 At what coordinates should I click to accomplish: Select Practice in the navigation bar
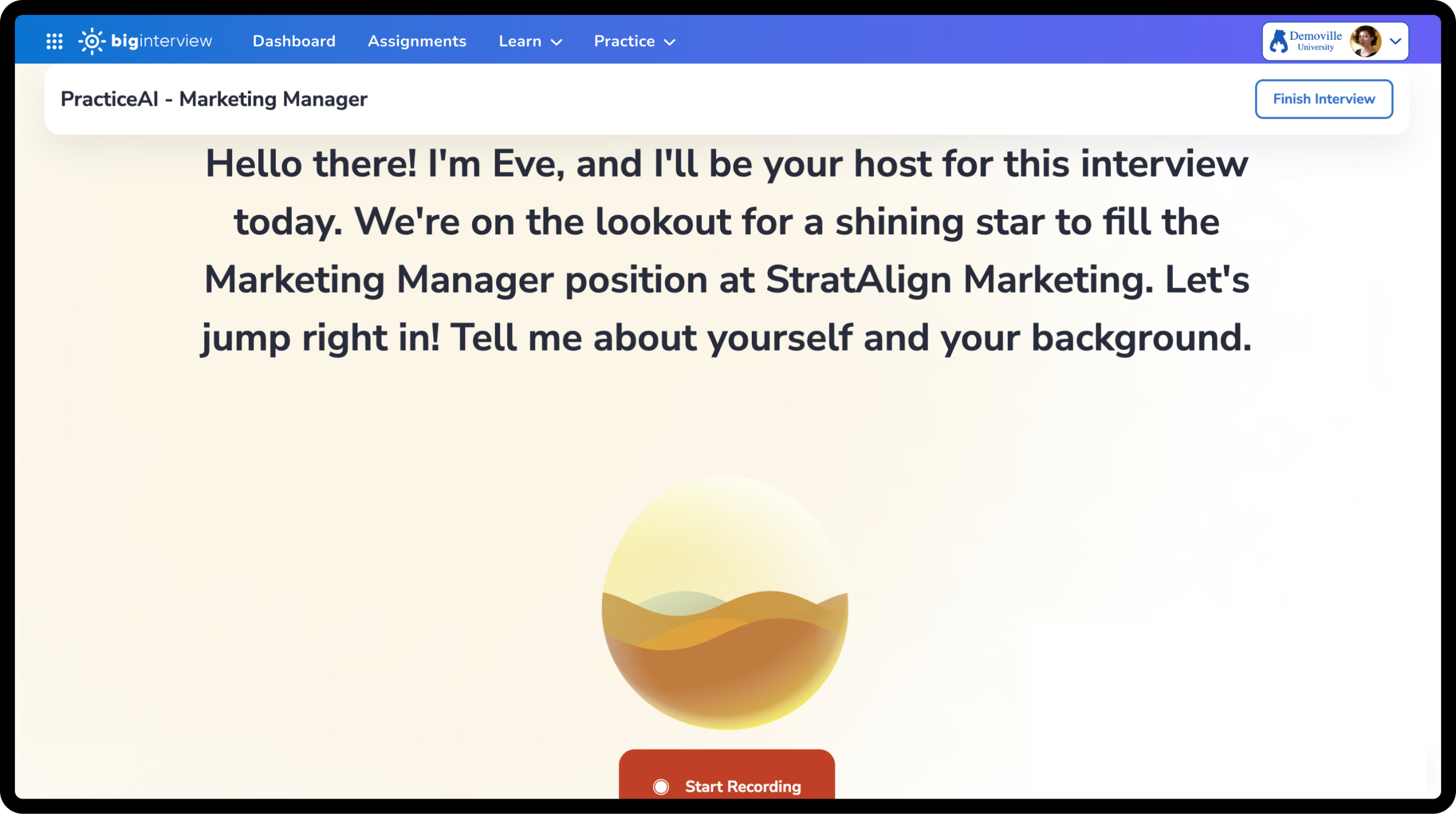pyautogui.click(x=624, y=41)
